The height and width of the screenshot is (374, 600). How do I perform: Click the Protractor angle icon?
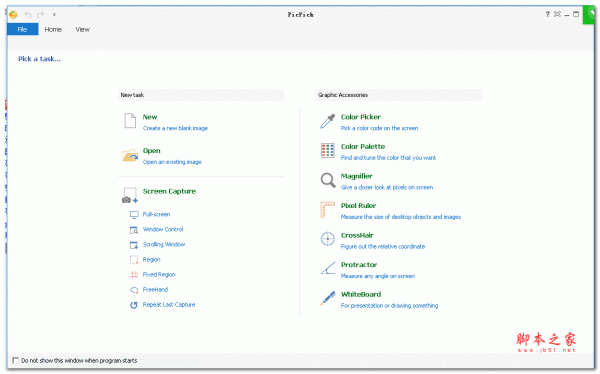pos(328,268)
